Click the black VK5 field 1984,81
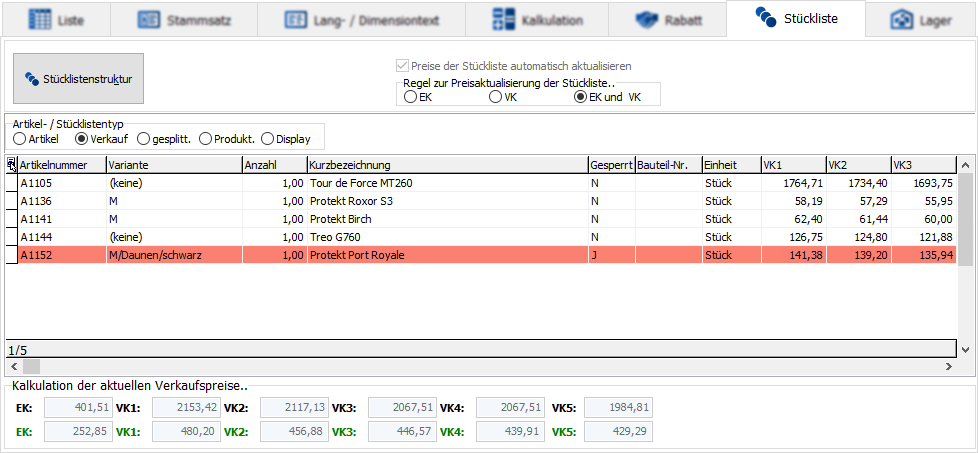The image size is (978, 453). click(619, 409)
